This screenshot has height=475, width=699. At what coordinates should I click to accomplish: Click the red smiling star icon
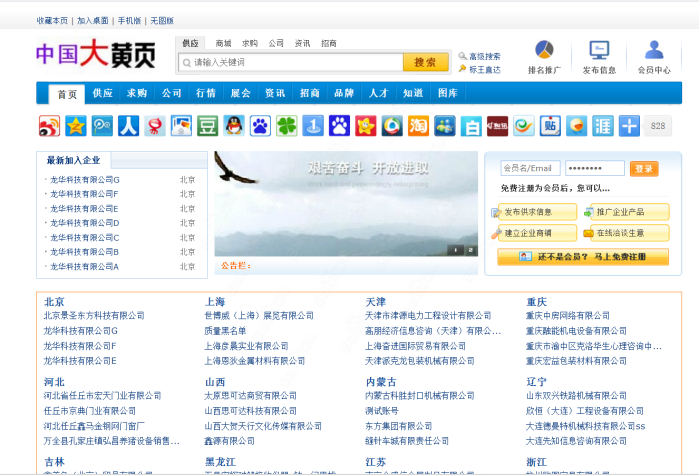pyautogui.click(x=366, y=126)
